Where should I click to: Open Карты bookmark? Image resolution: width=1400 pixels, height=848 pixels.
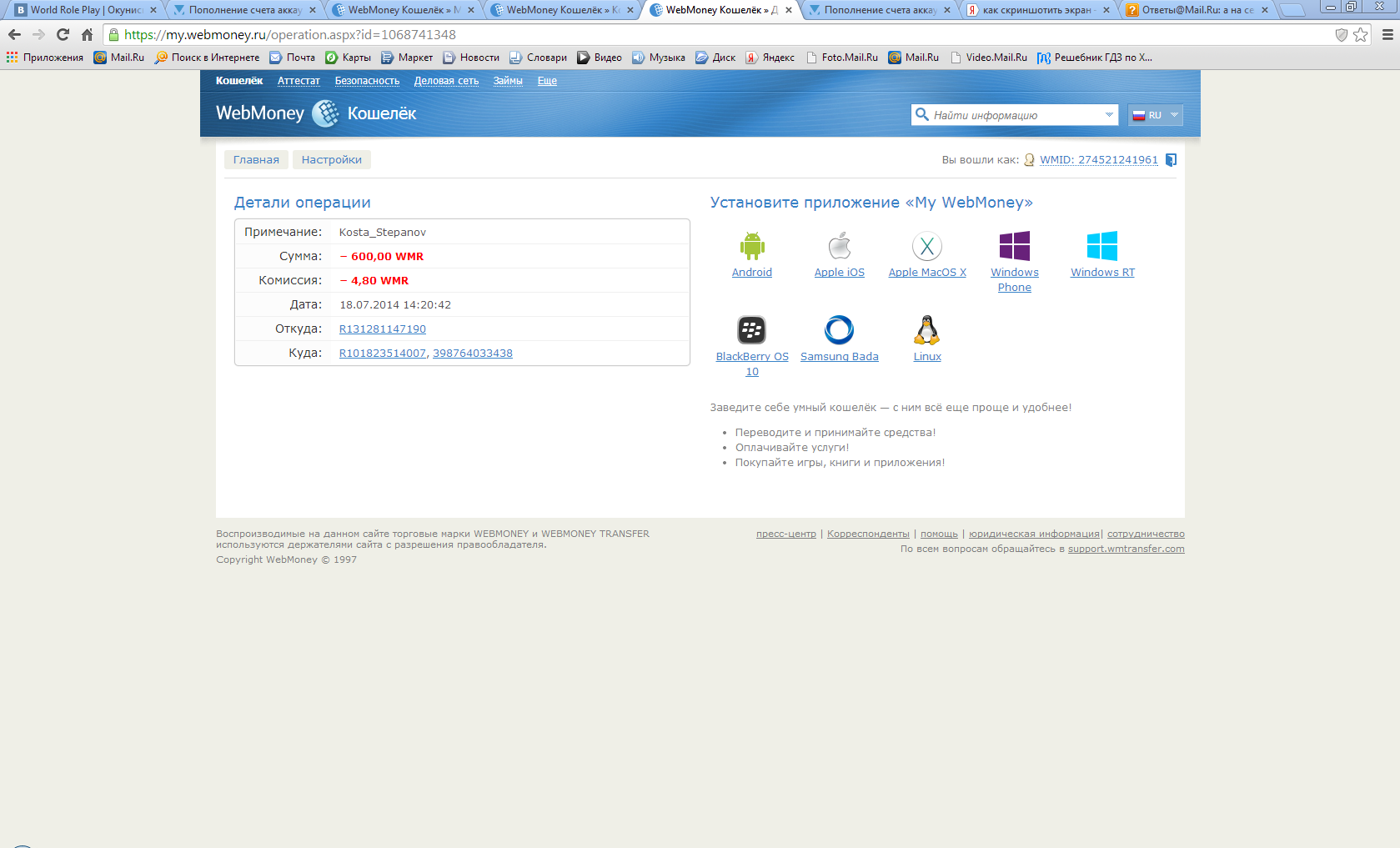click(x=348, y=58)
